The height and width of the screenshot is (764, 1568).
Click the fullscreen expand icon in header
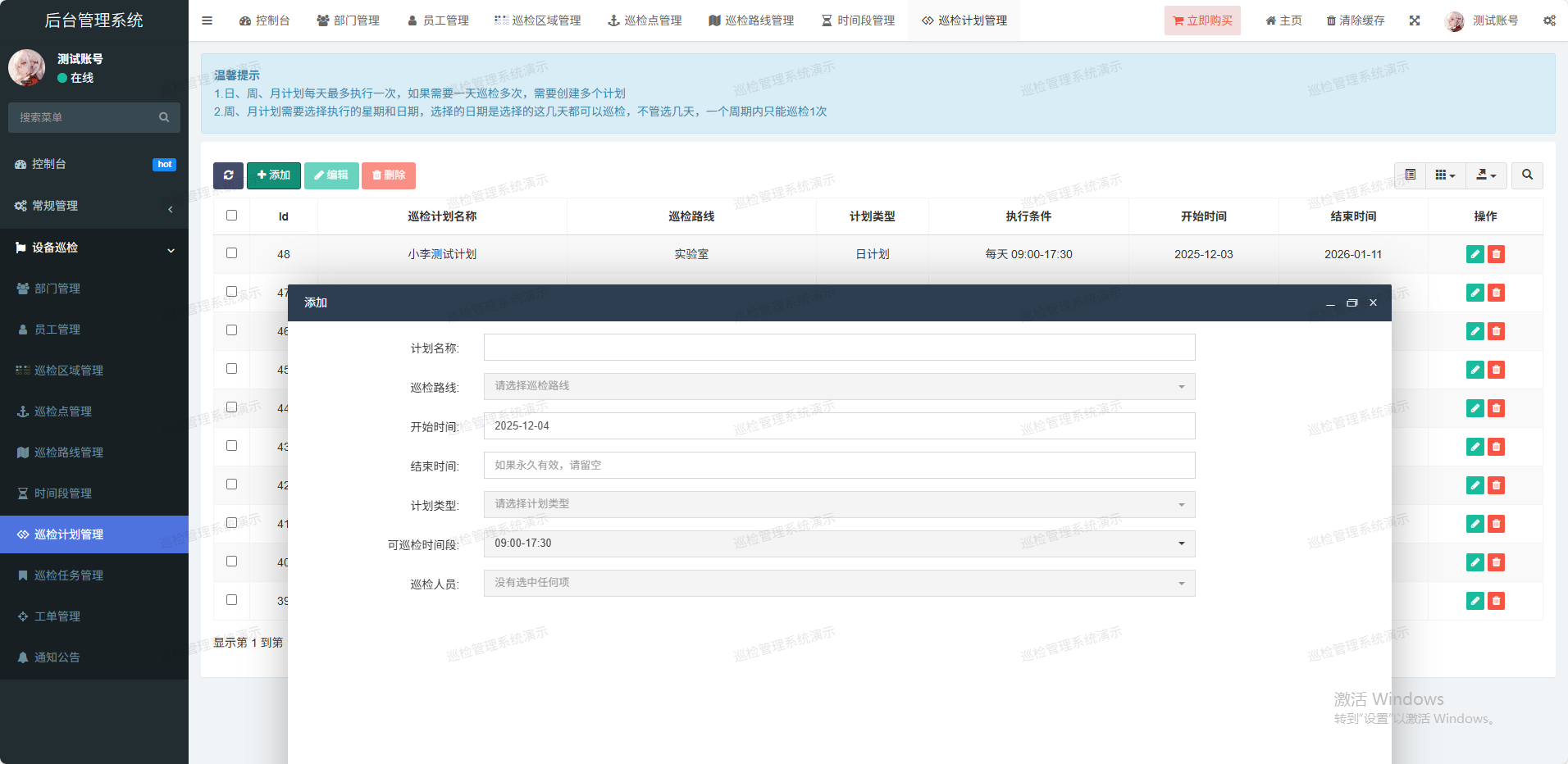coord(1415,20)
